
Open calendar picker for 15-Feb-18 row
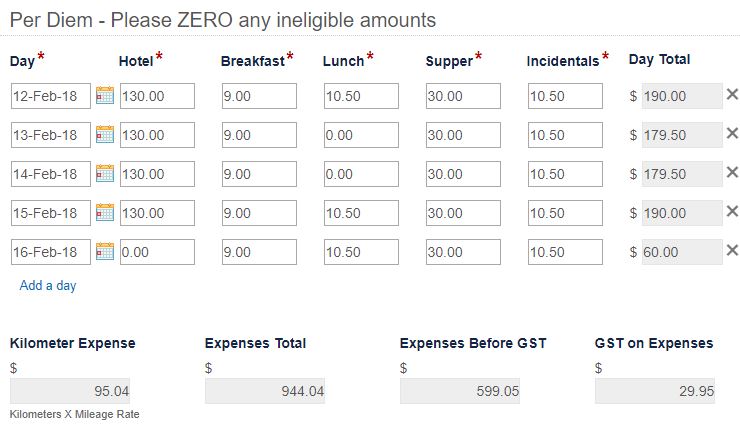tap(105, 213)
